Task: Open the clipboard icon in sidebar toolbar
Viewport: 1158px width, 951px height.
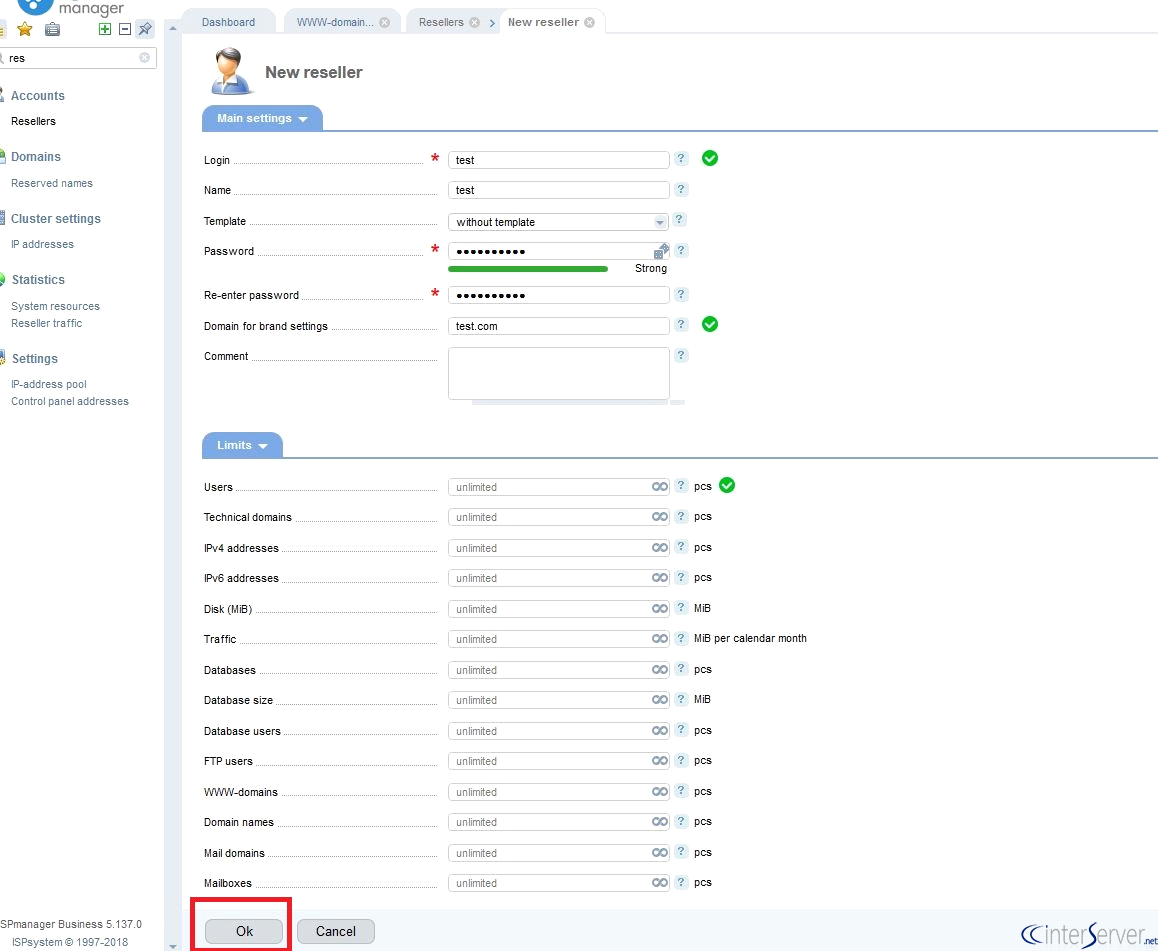Action: pos(52,30)
